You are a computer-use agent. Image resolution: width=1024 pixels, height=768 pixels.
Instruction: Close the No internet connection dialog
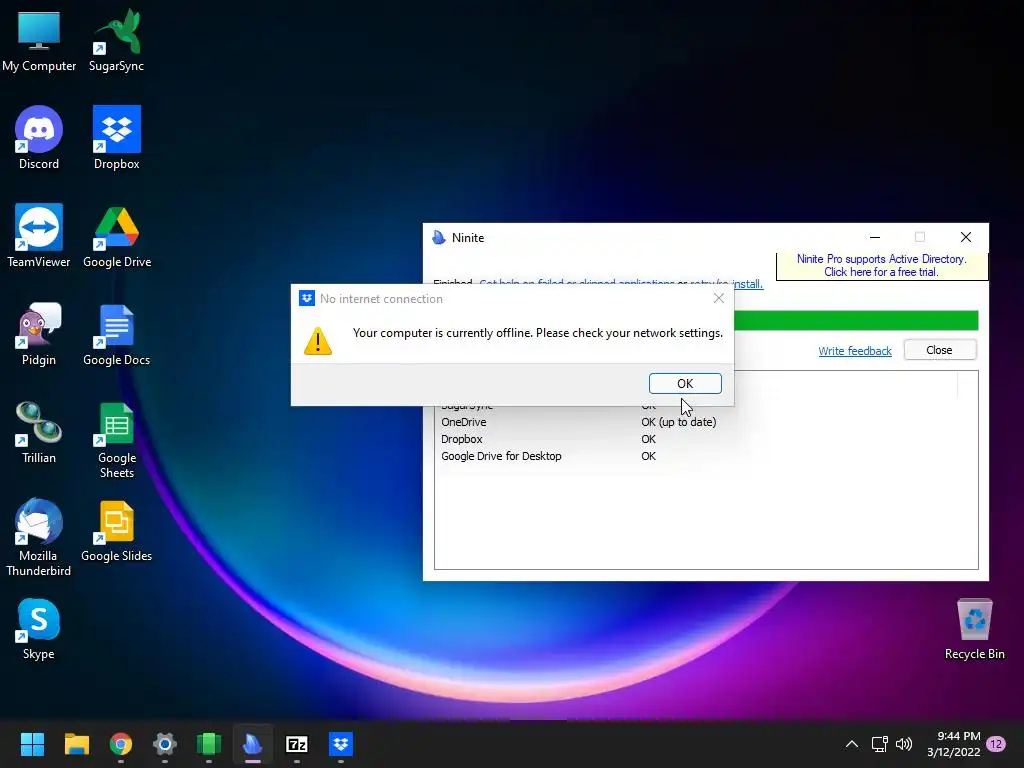[x=718, y=298]
